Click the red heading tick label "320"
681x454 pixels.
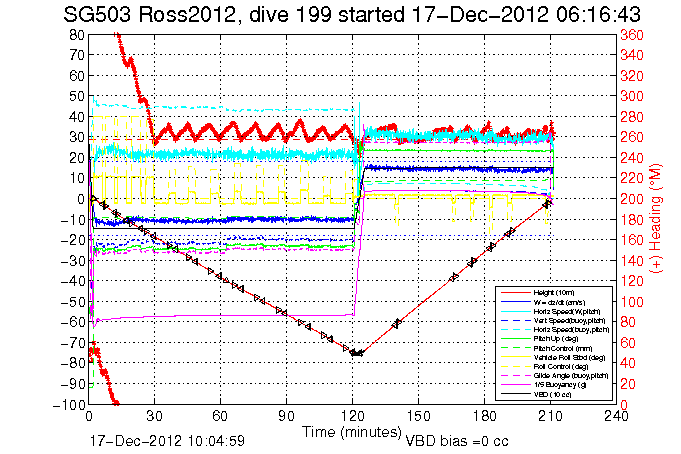tap(632, 76)
